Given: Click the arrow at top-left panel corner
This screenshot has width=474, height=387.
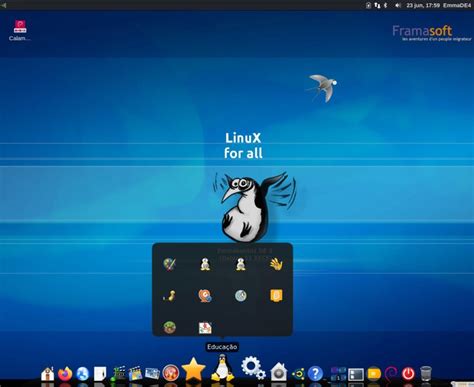Looking at the screenshot, I should (x=4, y=5).
